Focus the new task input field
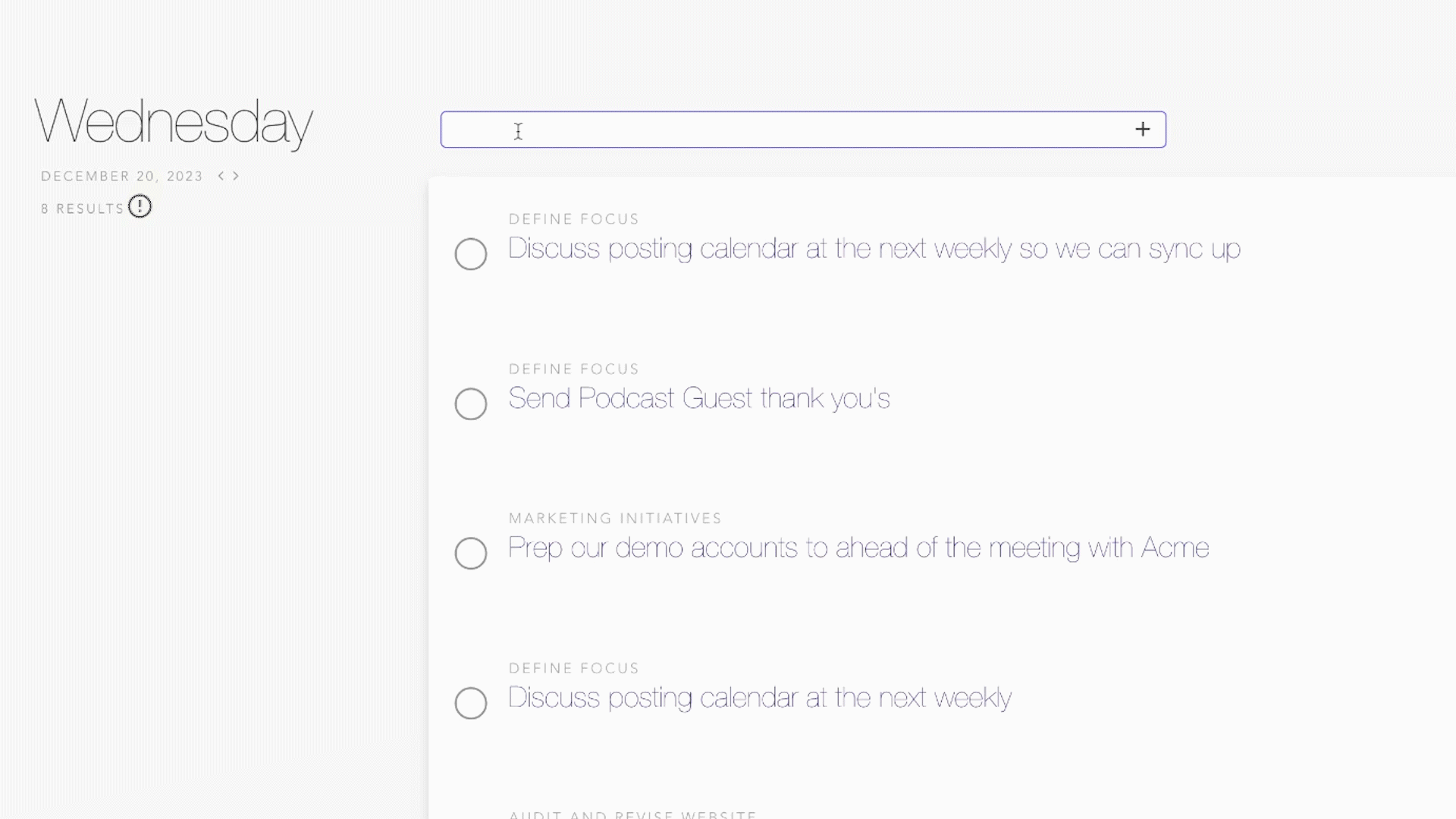Image resolution: width=1456 pixels, height=819 pixels. pyautogui.click(x=781, y=130)
